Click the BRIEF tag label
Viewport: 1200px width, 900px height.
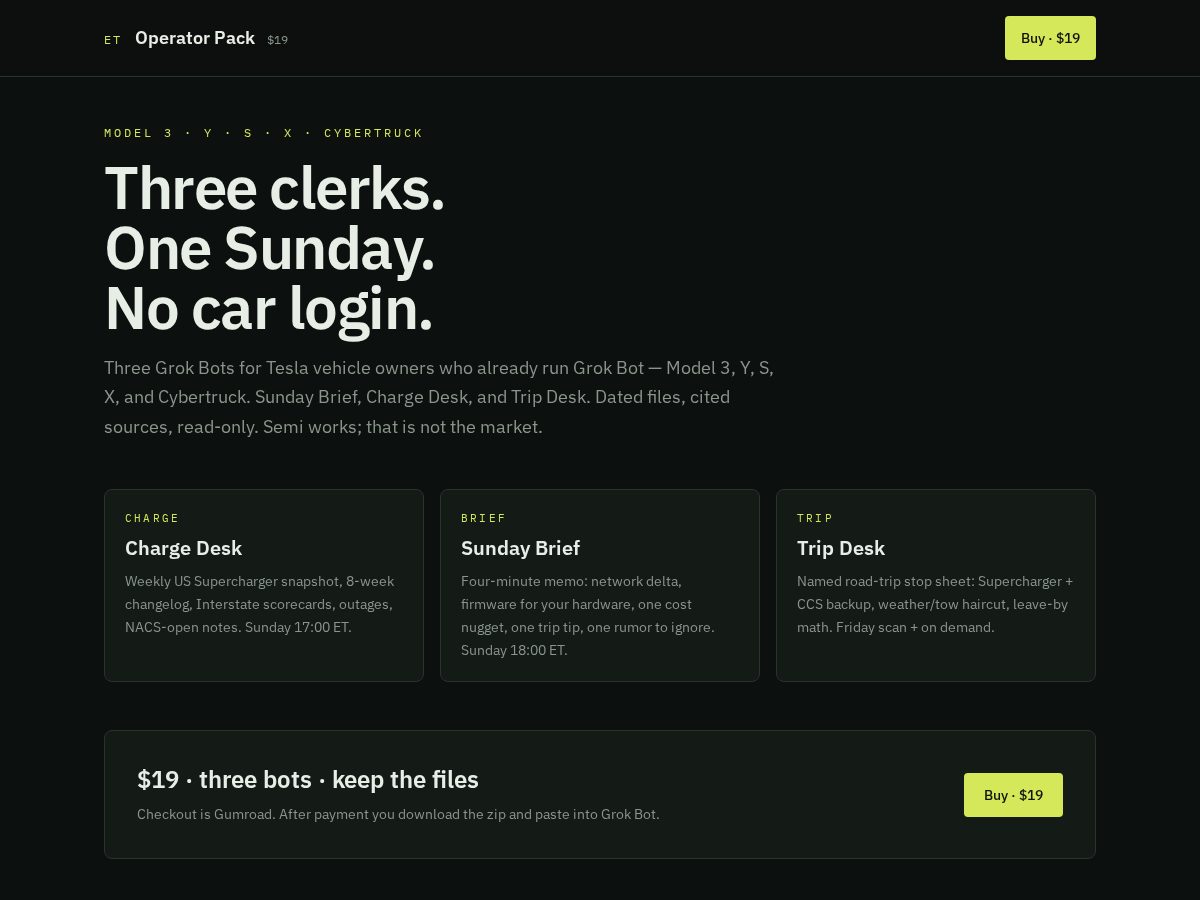(483, 518)
